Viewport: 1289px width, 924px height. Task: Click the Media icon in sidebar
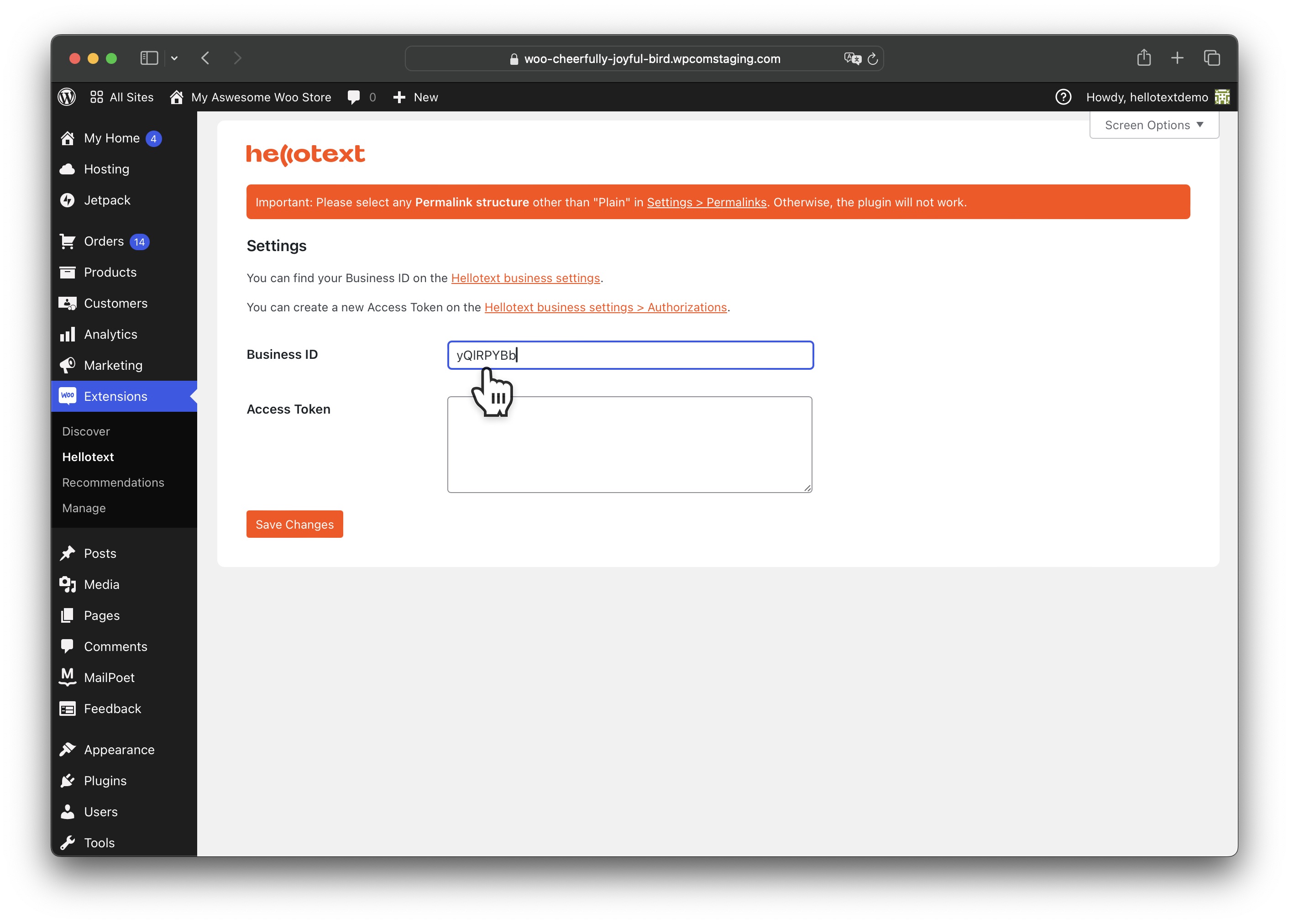pos(68,584)
